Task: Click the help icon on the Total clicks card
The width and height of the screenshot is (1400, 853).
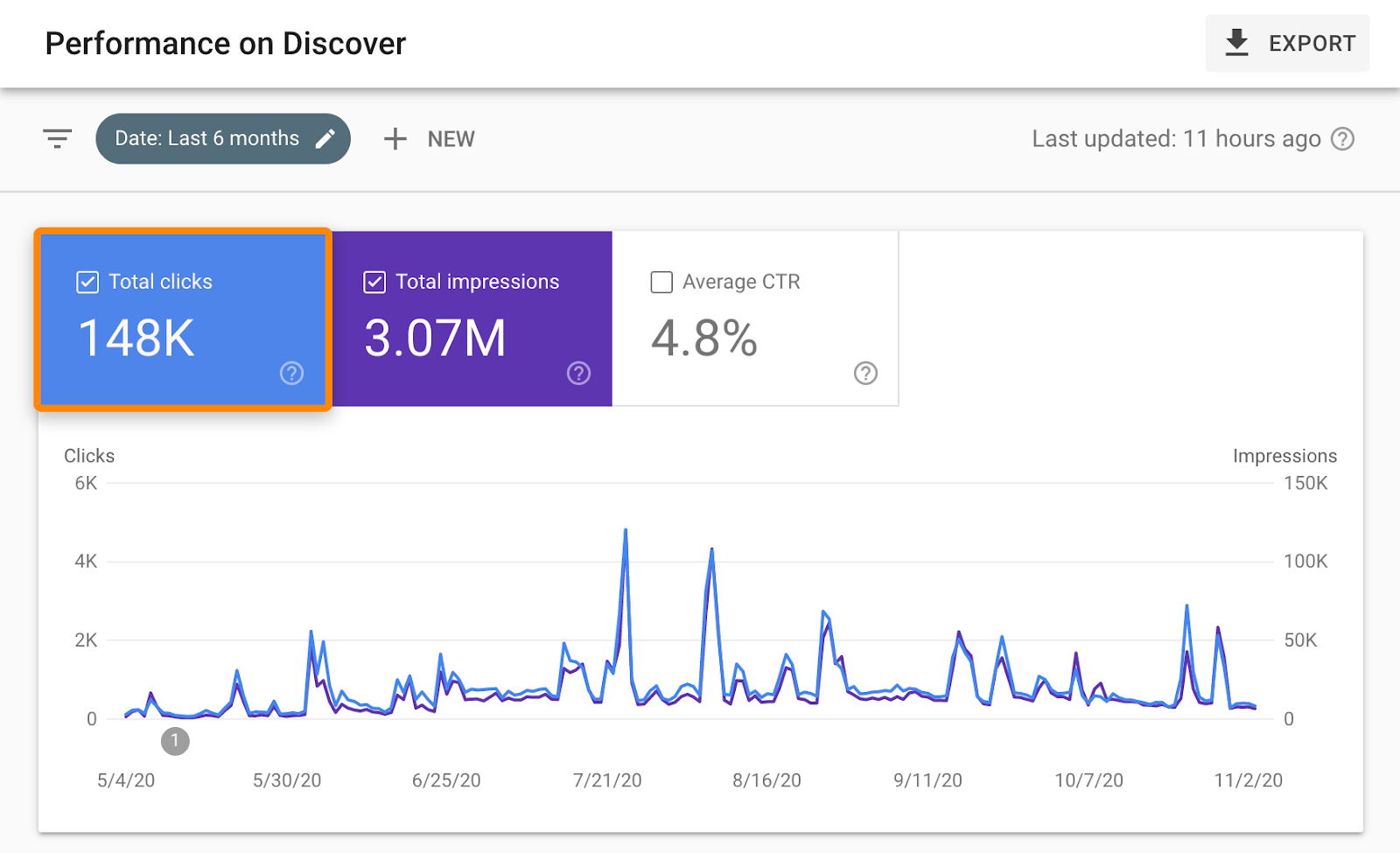Action: point(290,374)
